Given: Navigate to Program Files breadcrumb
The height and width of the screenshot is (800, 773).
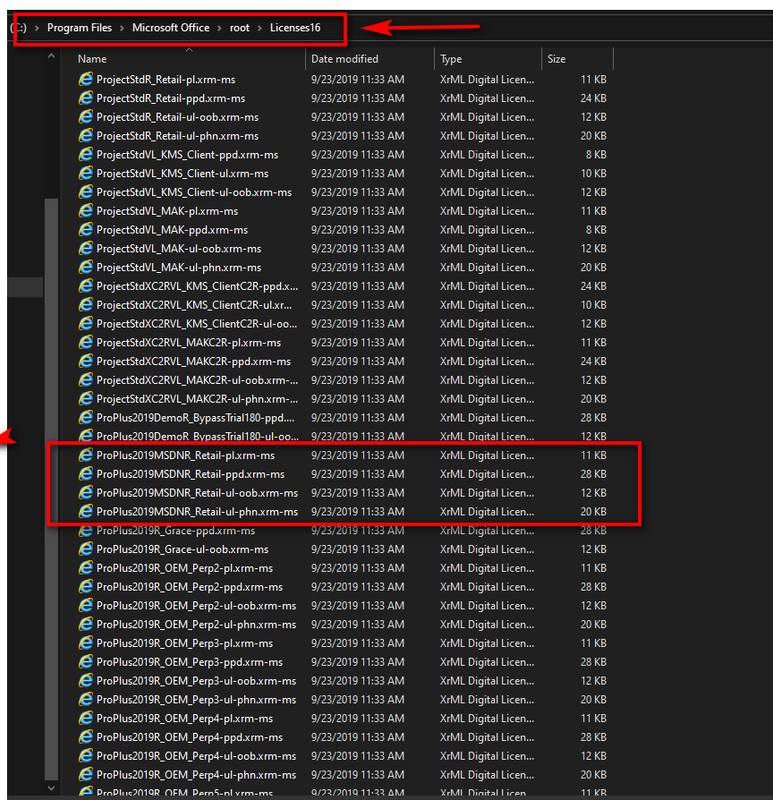Looking at the screenshot, I should pyautogui.click(x=79, y=28).
